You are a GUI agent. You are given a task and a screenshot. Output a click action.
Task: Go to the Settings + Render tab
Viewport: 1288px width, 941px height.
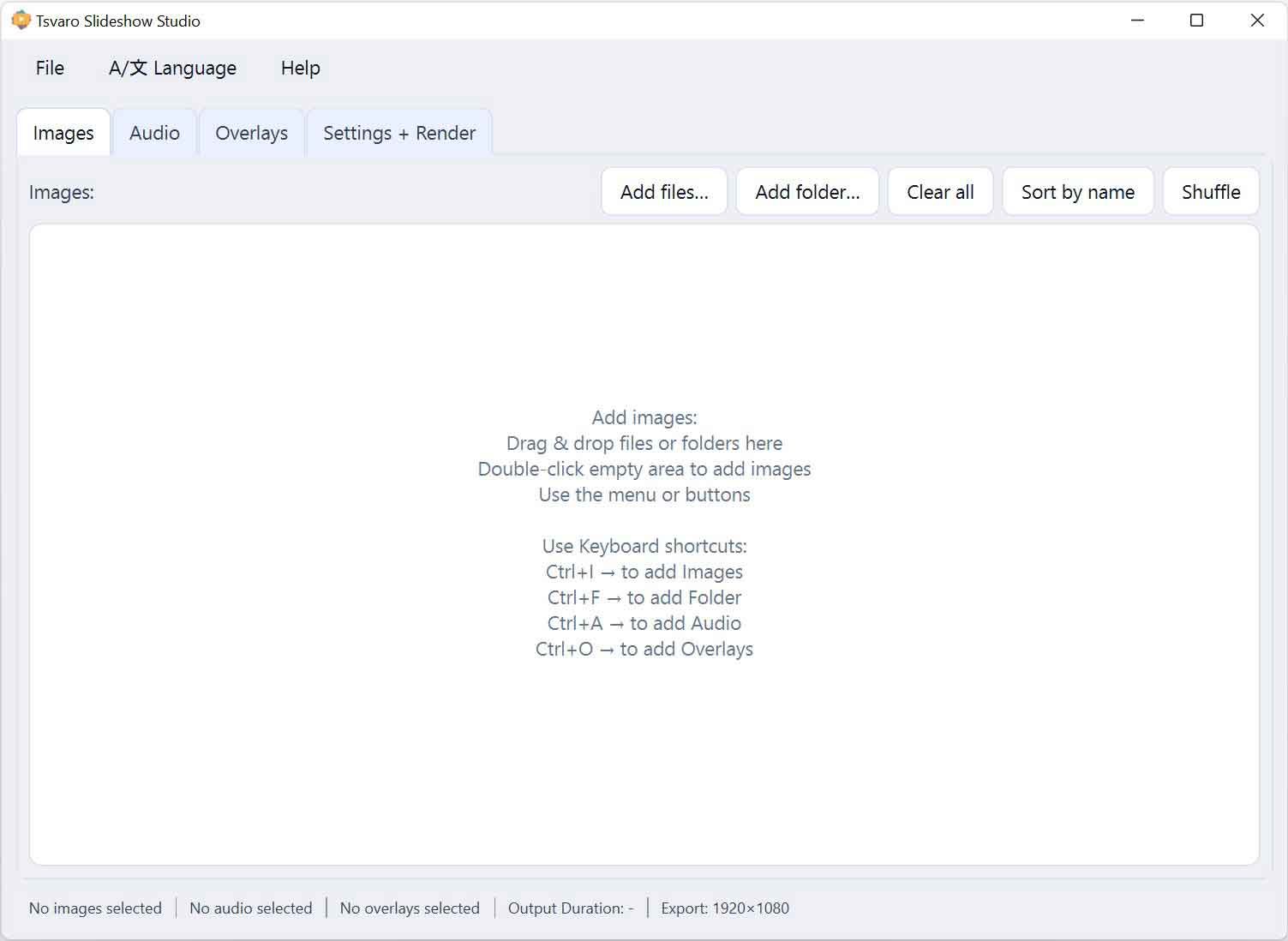coord(398,132)
